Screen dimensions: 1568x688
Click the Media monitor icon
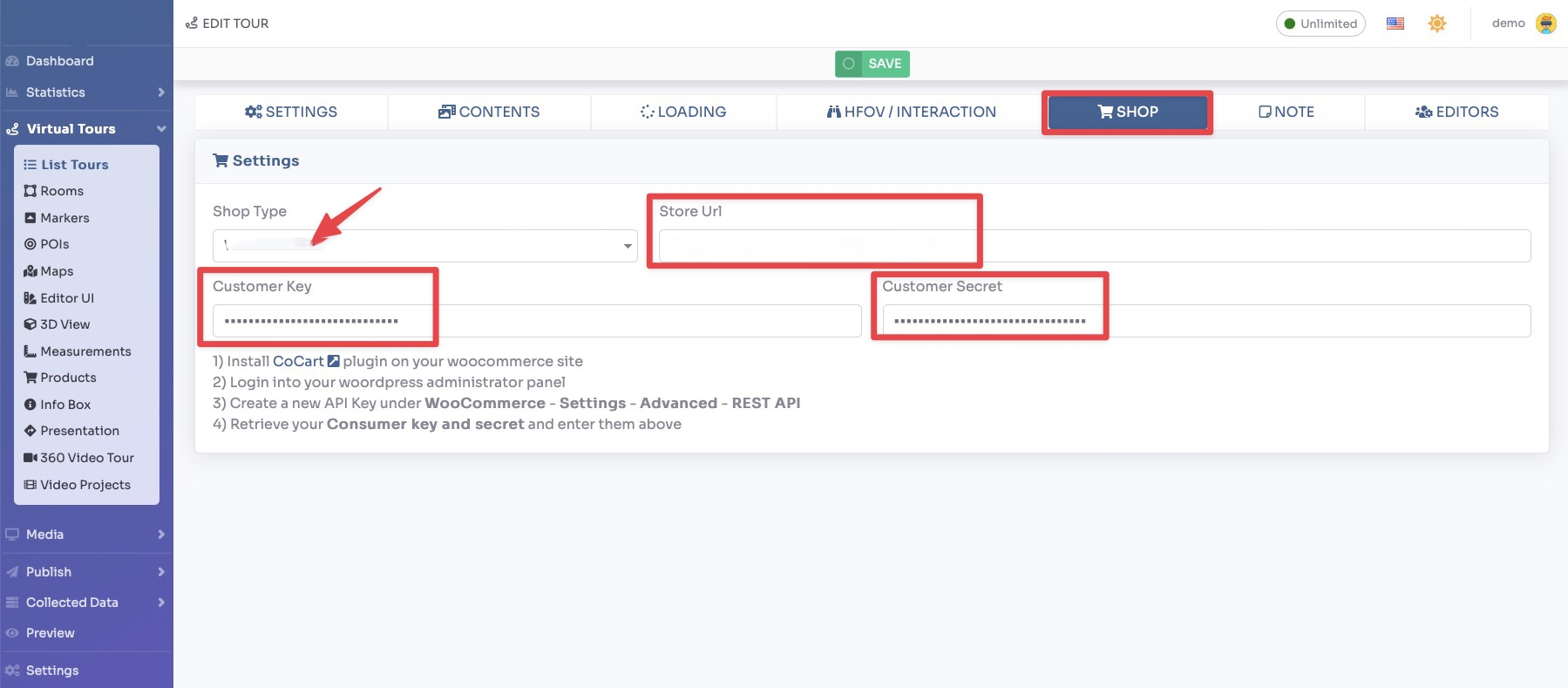[x=12, y=535]
